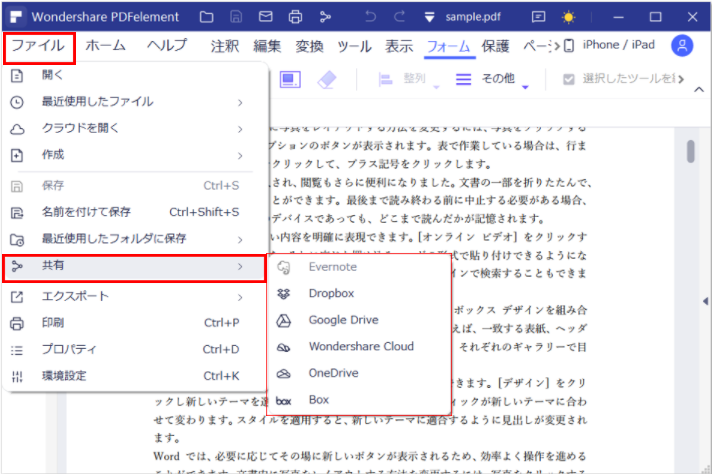This screenshot has height=474, width=712.
Task: Expand more ribbon tabs chevron
Action: [x=555, y=46]
